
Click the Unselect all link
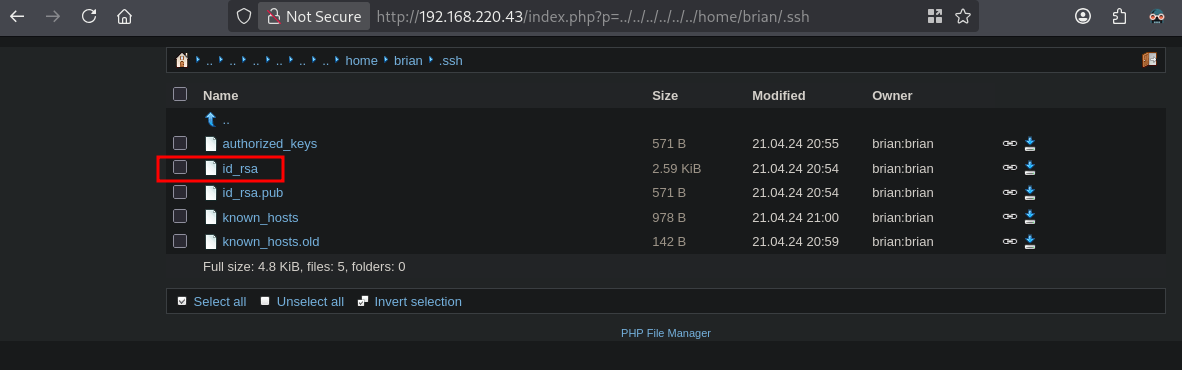coord(310,301)
